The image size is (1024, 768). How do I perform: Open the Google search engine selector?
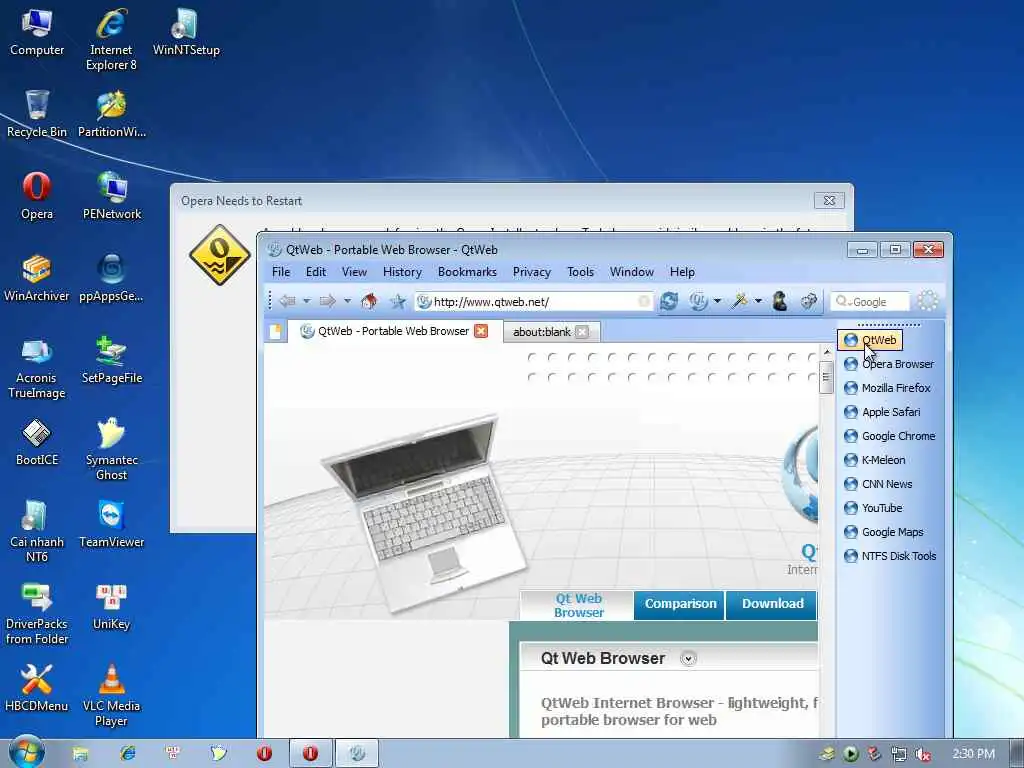pyautogui.click(x=843, y=301)
